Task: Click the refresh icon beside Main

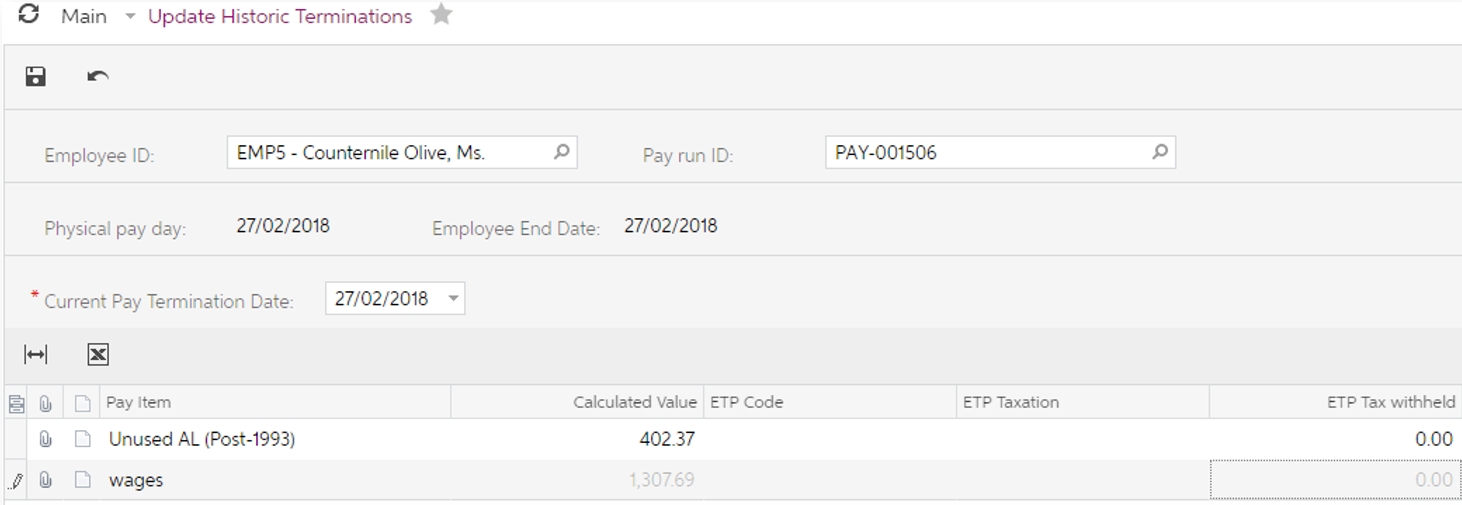Action: tap(29, 15)
